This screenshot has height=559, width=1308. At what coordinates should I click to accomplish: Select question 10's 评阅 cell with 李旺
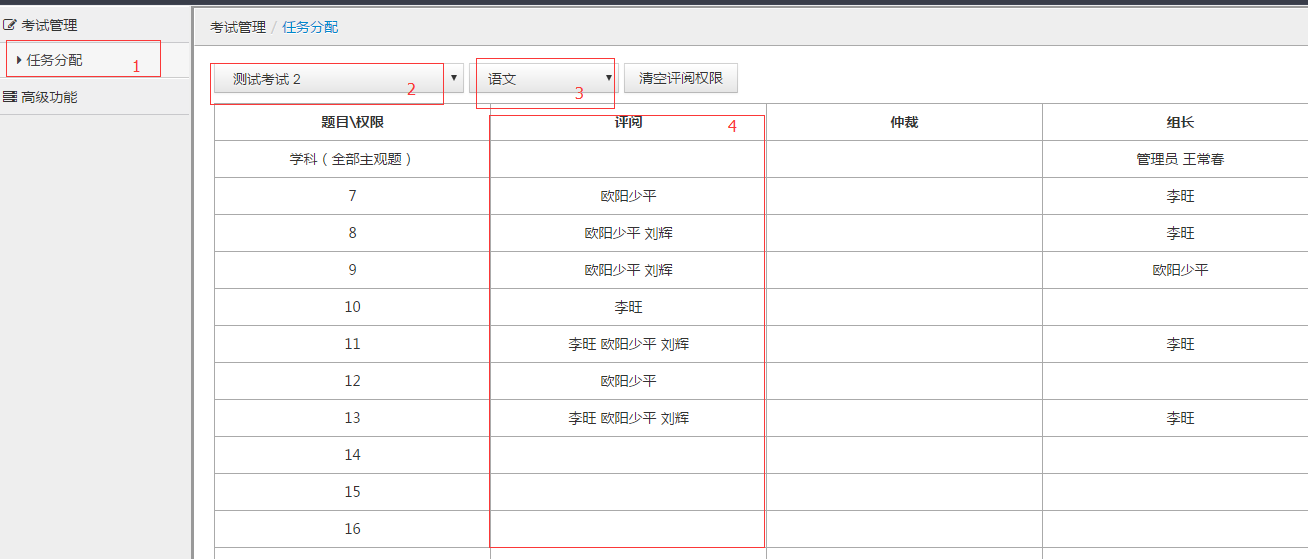[x=628, y=307]
